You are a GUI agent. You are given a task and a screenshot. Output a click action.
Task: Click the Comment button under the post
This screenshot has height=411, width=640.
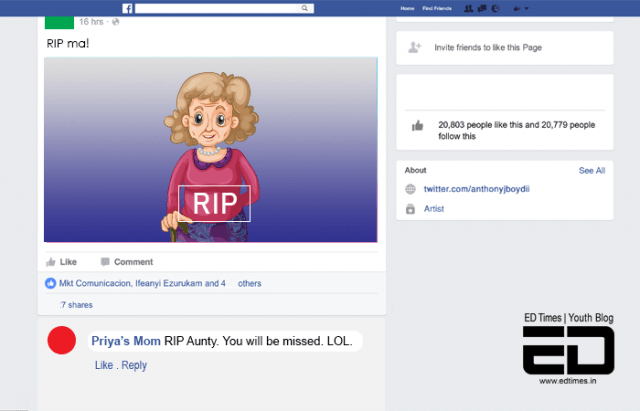click(x=126, y=262)
